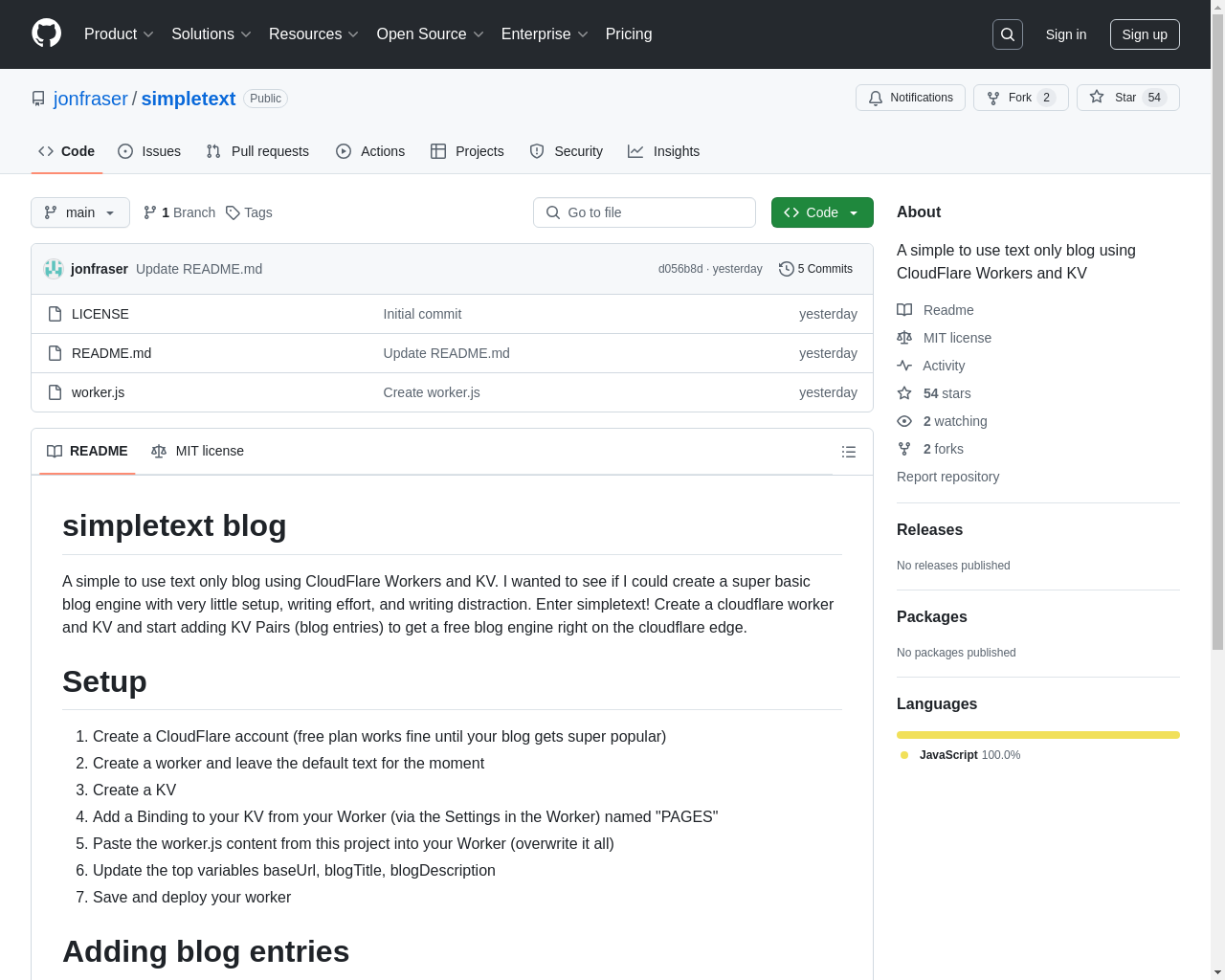Open the Projects tab
Screen dimensions: 1225x980
point(467,151)
